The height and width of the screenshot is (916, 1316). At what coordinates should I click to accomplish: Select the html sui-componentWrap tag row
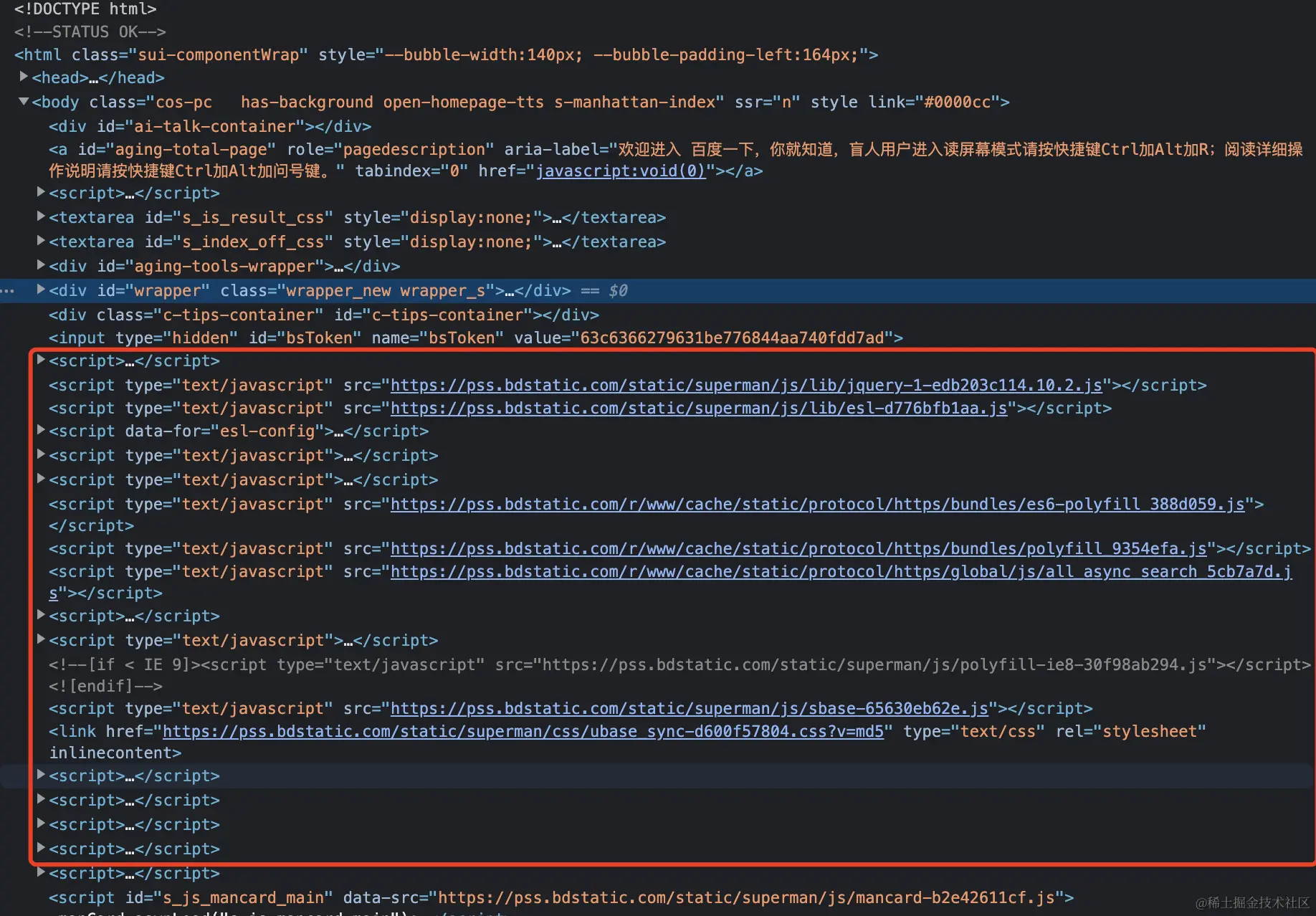446,54
